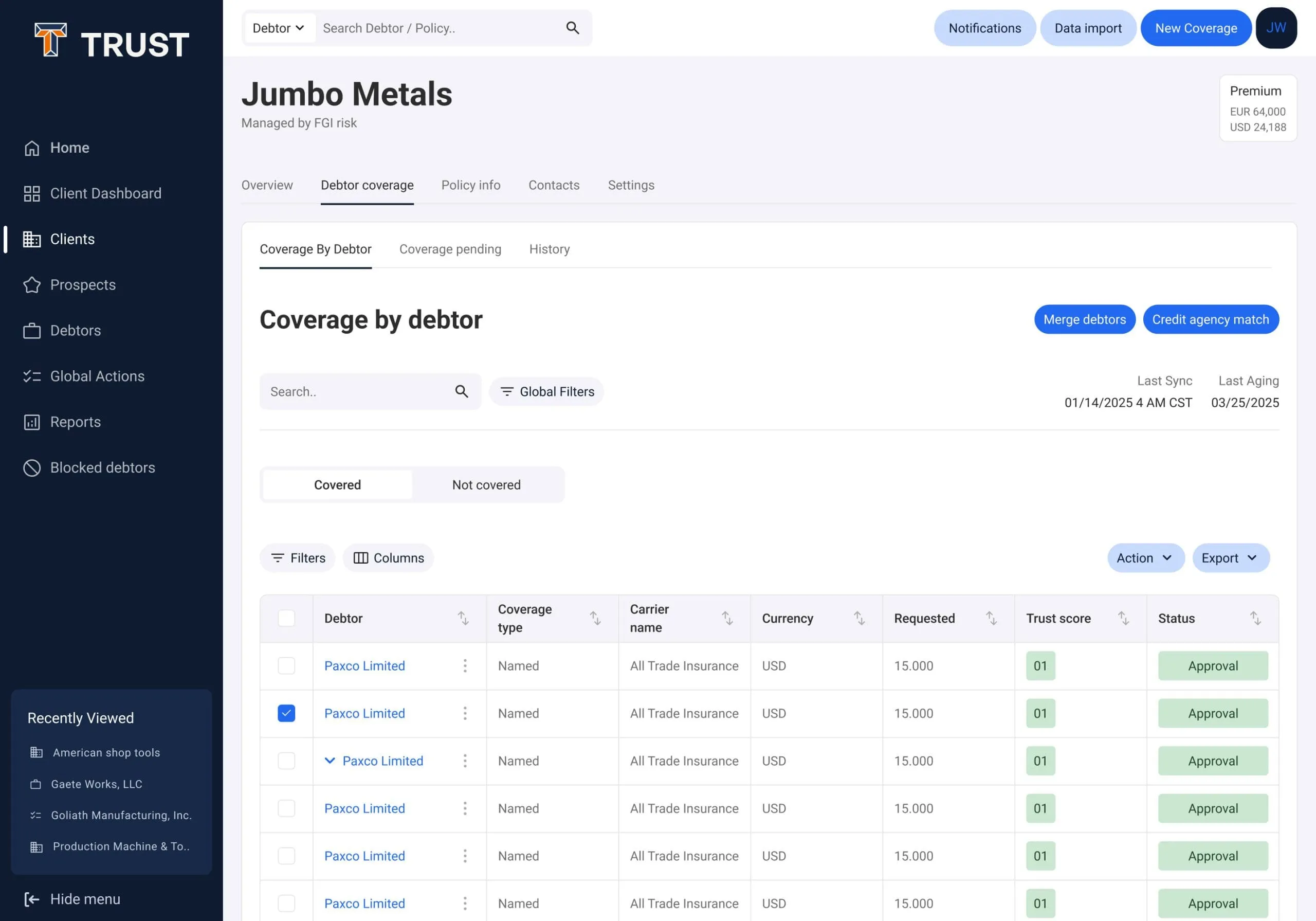Screen dimensions: 1316x921
Task: Switch to Not covered toggle
Action: tap(486, 484)
